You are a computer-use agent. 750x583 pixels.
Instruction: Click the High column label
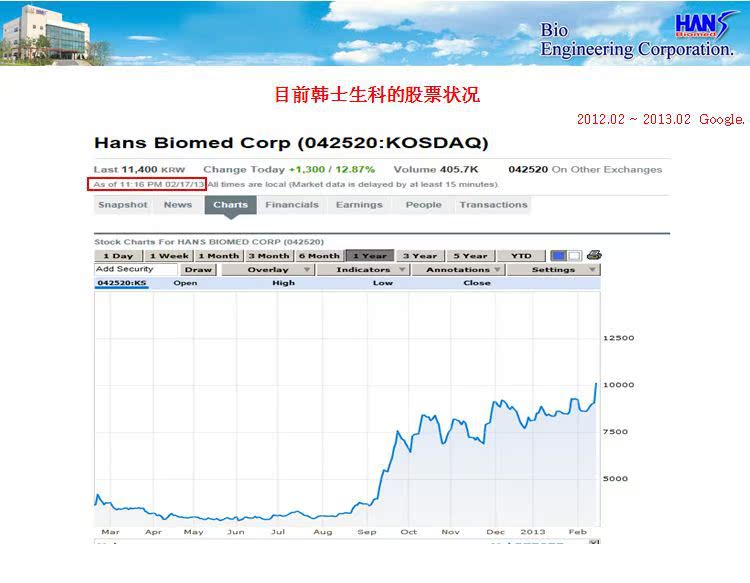283,283
